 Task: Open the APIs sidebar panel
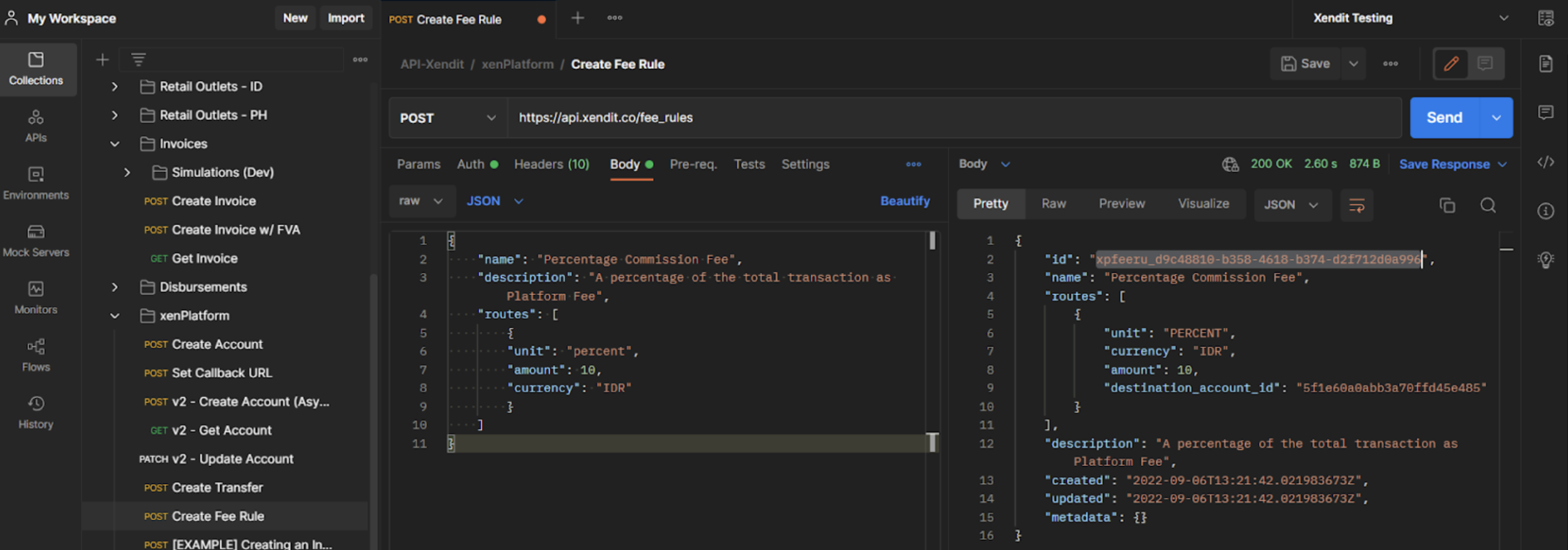pos(36,126)
